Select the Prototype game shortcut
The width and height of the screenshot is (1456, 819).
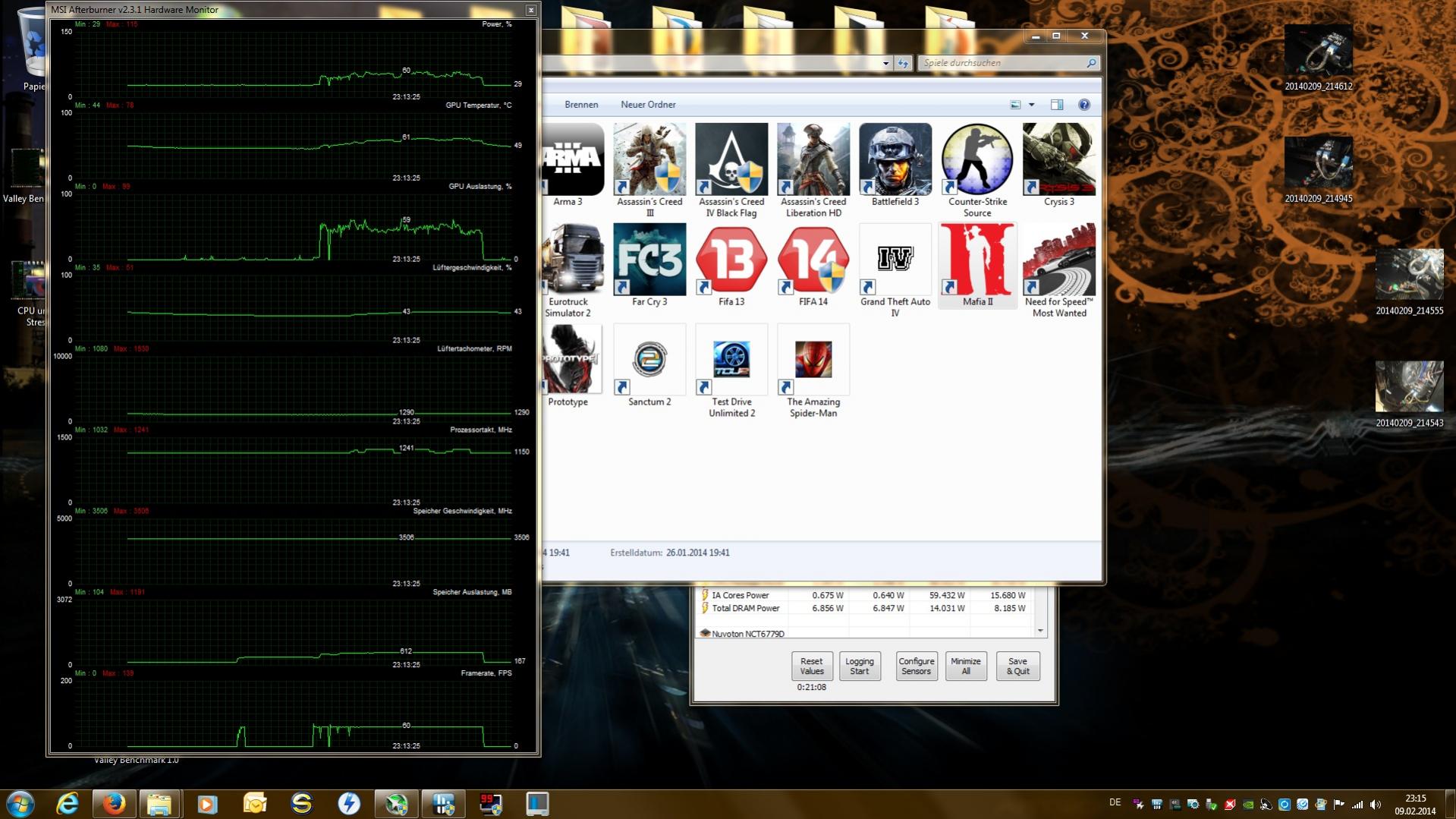(x=571, y=365)
